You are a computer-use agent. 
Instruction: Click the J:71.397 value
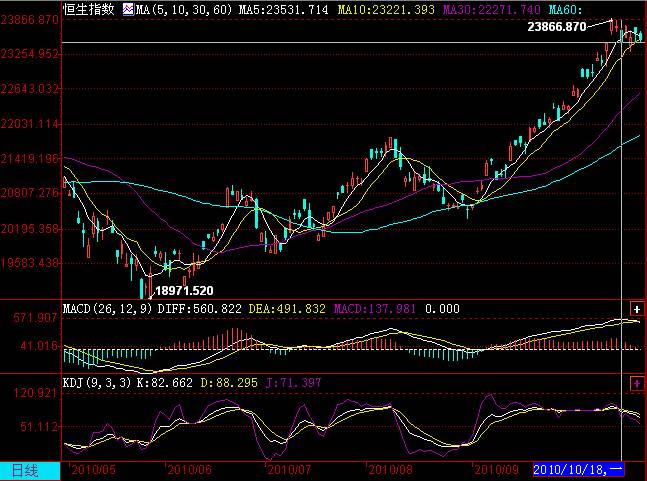(293, 383)
